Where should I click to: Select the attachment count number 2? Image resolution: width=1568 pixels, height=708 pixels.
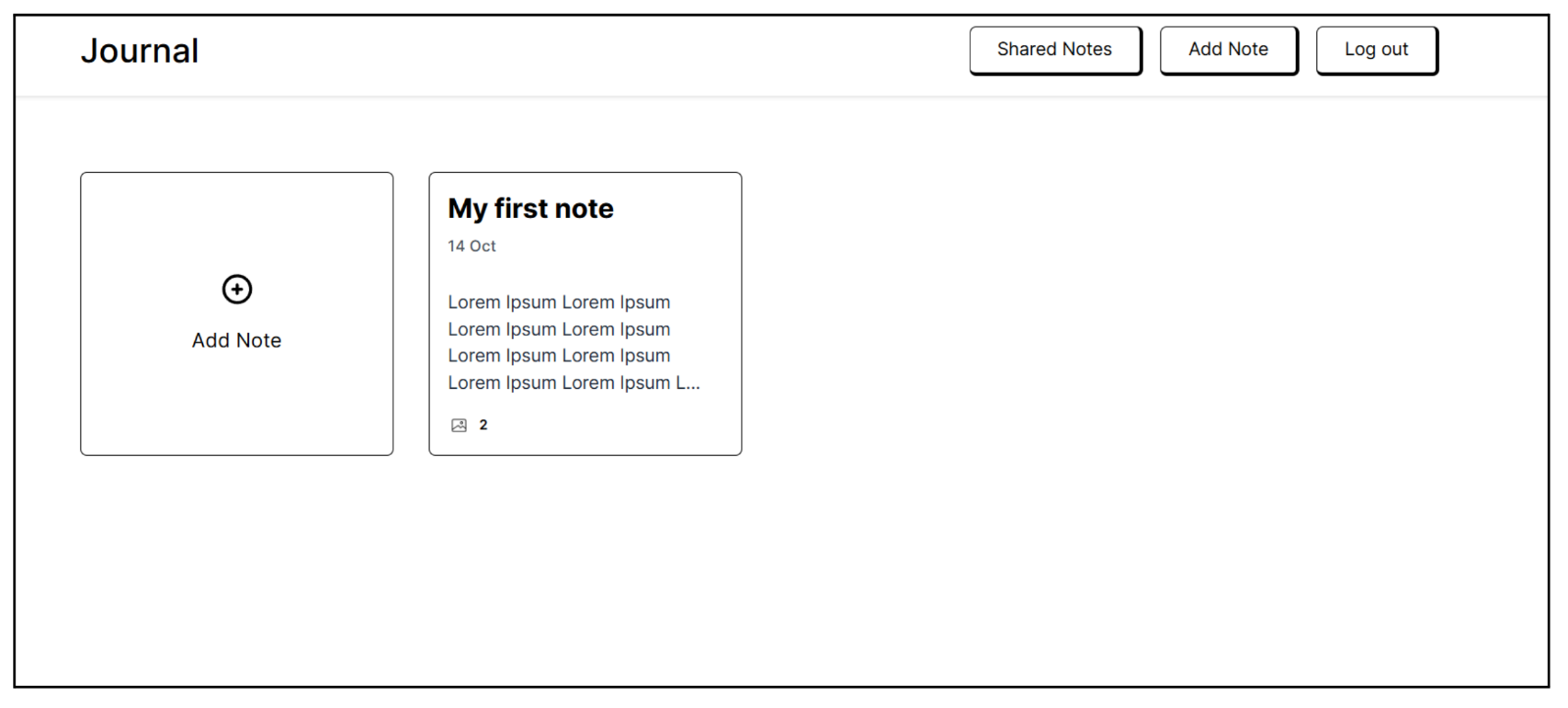(x=483, y=425)
